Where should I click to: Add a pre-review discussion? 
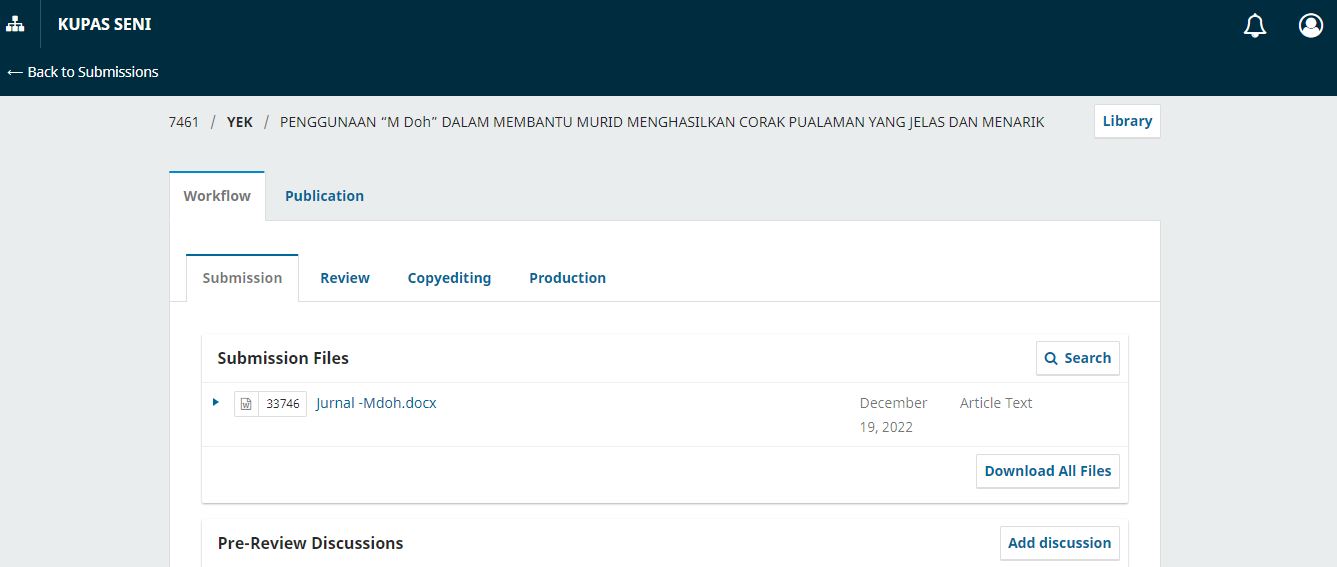pos(1059,543)
